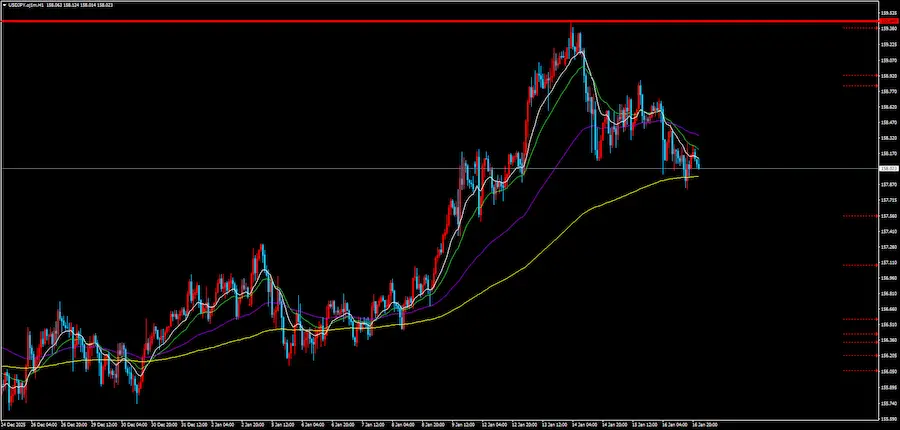Click the red dotted level marker near 157.110
Image resolution: width=900 pixels, height=430 pixels.
858,265
